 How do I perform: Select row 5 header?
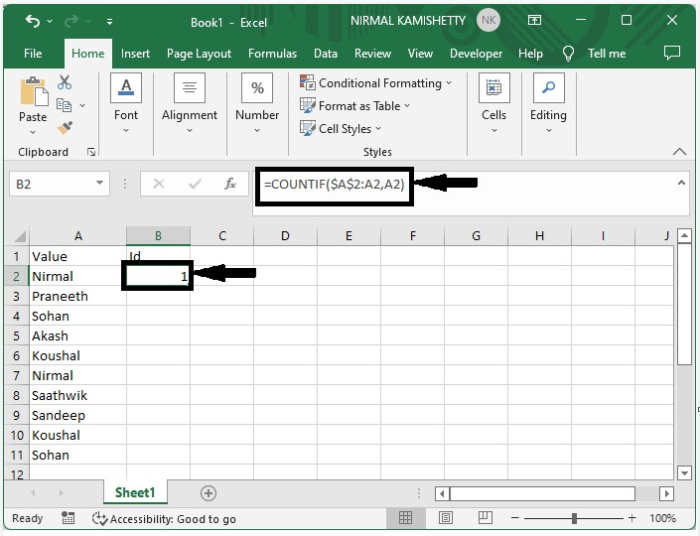[17, 336]
